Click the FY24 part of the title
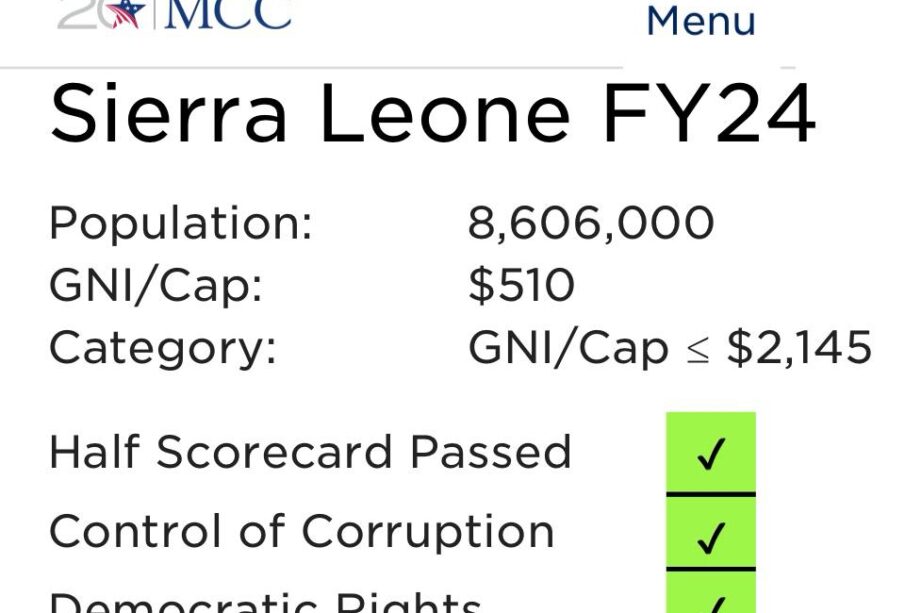 pos(709,113)
